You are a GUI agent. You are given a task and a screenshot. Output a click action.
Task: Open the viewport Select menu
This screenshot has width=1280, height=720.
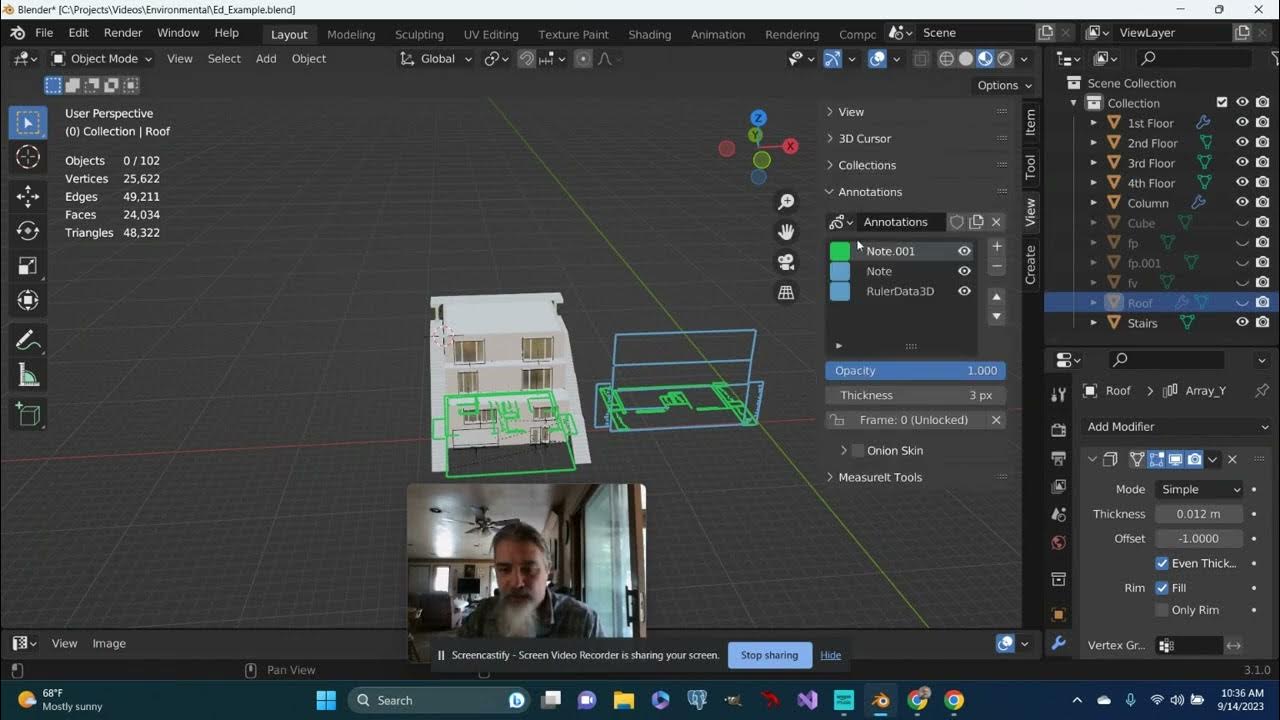(224, 59)
